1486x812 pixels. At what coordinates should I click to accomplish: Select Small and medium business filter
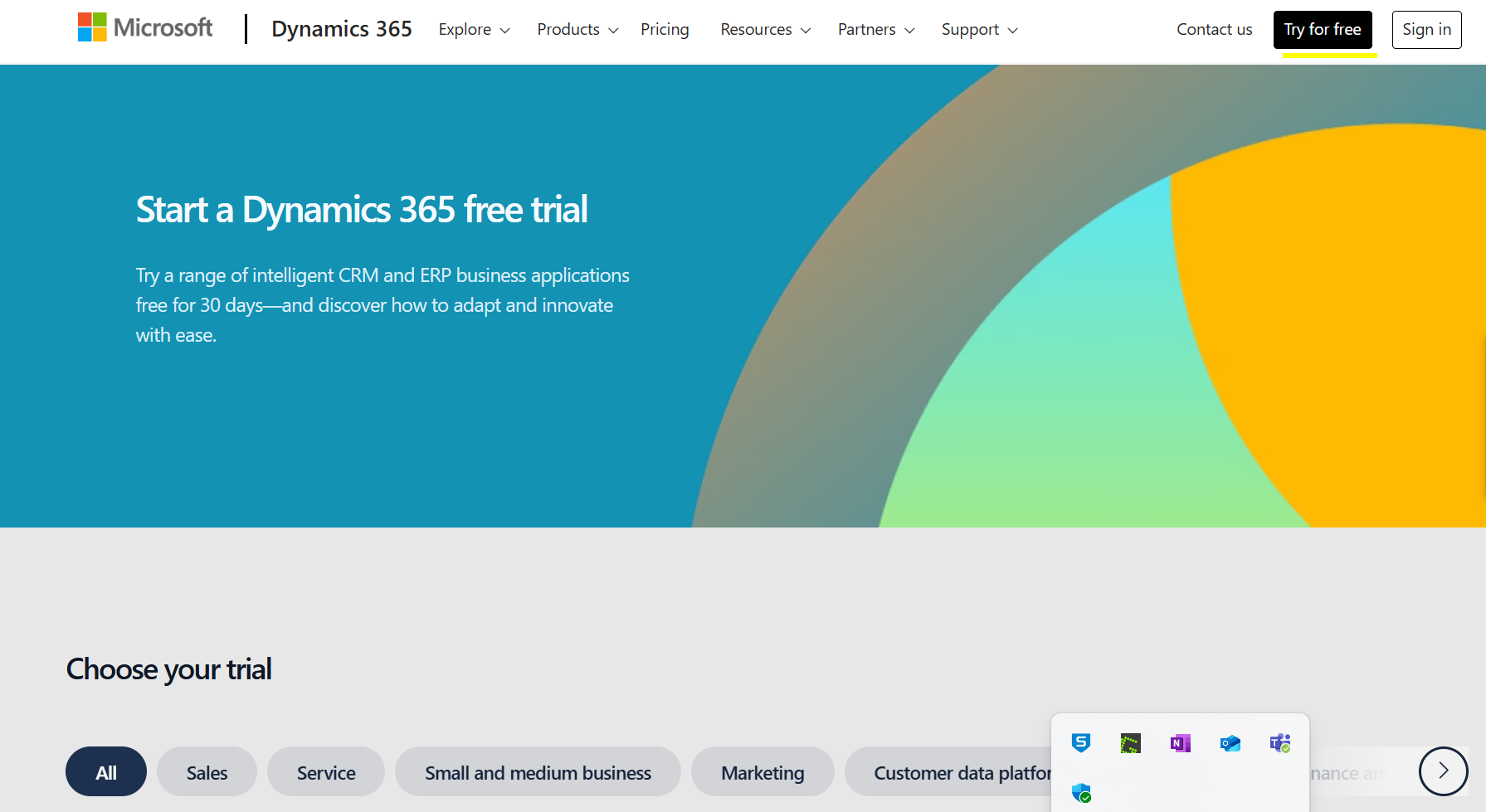click(x=538, y=771)
